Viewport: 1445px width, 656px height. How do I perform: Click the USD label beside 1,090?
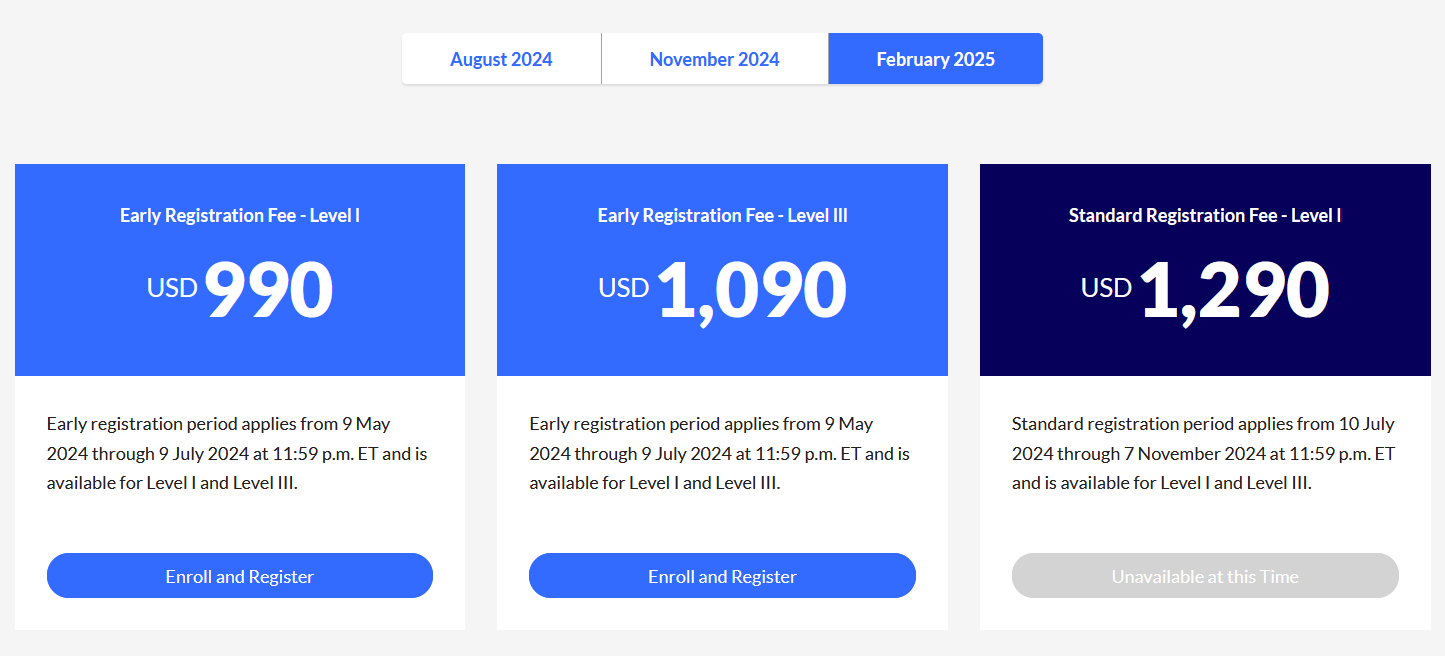pyautogui.click(x=624, y=289)
